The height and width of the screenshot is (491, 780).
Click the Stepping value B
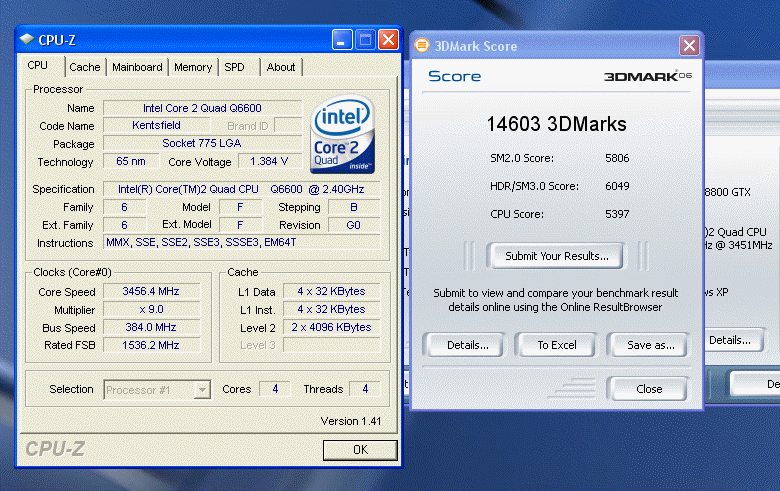click(354, 207)
